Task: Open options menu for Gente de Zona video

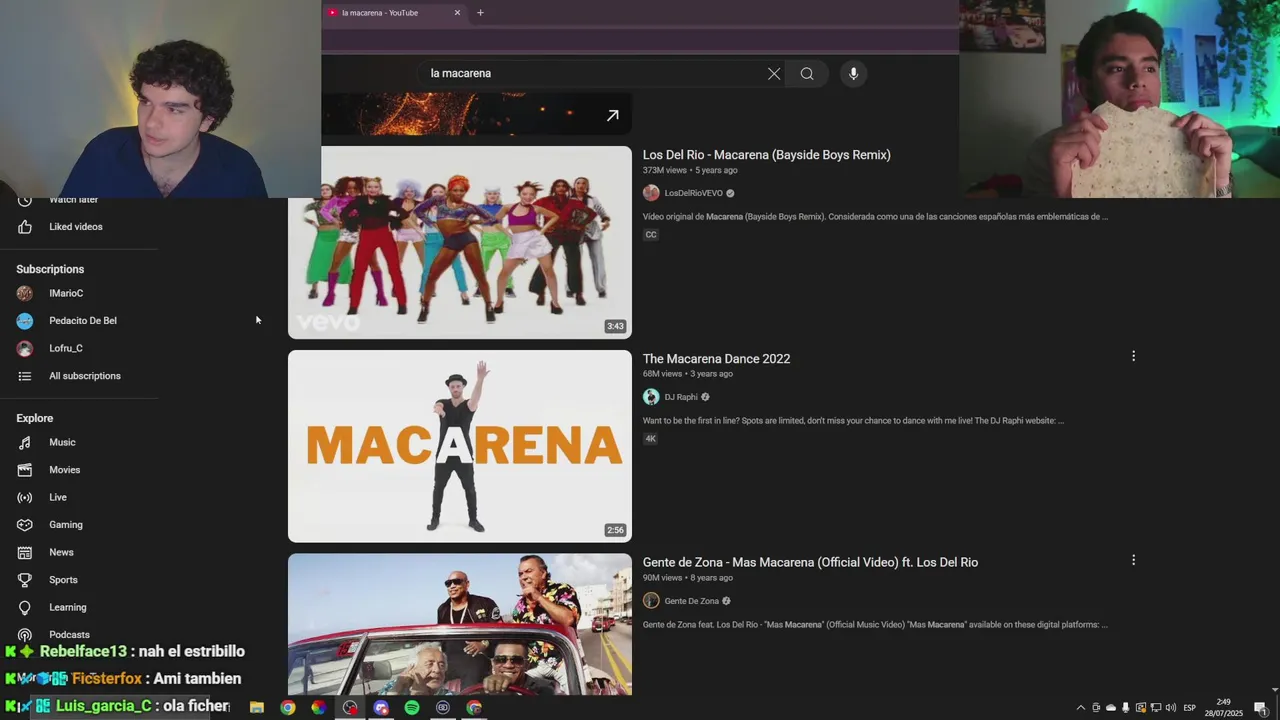Action: 1133,560
